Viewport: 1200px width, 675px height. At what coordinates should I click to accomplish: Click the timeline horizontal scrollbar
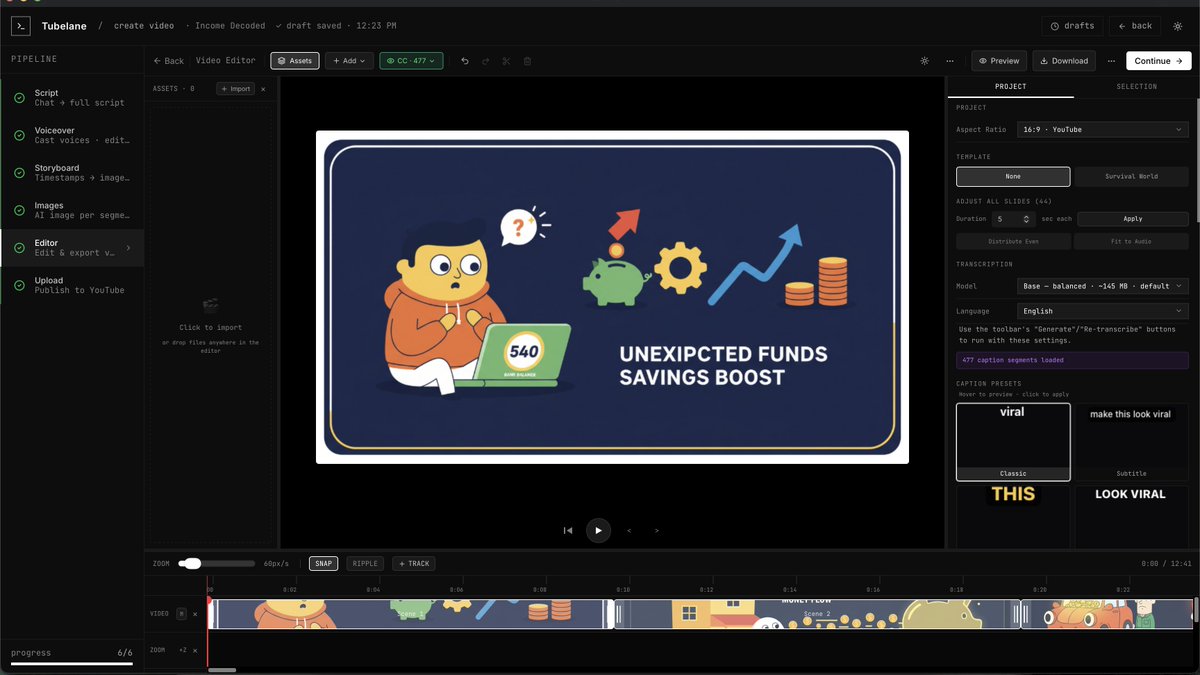click(222, 670)
